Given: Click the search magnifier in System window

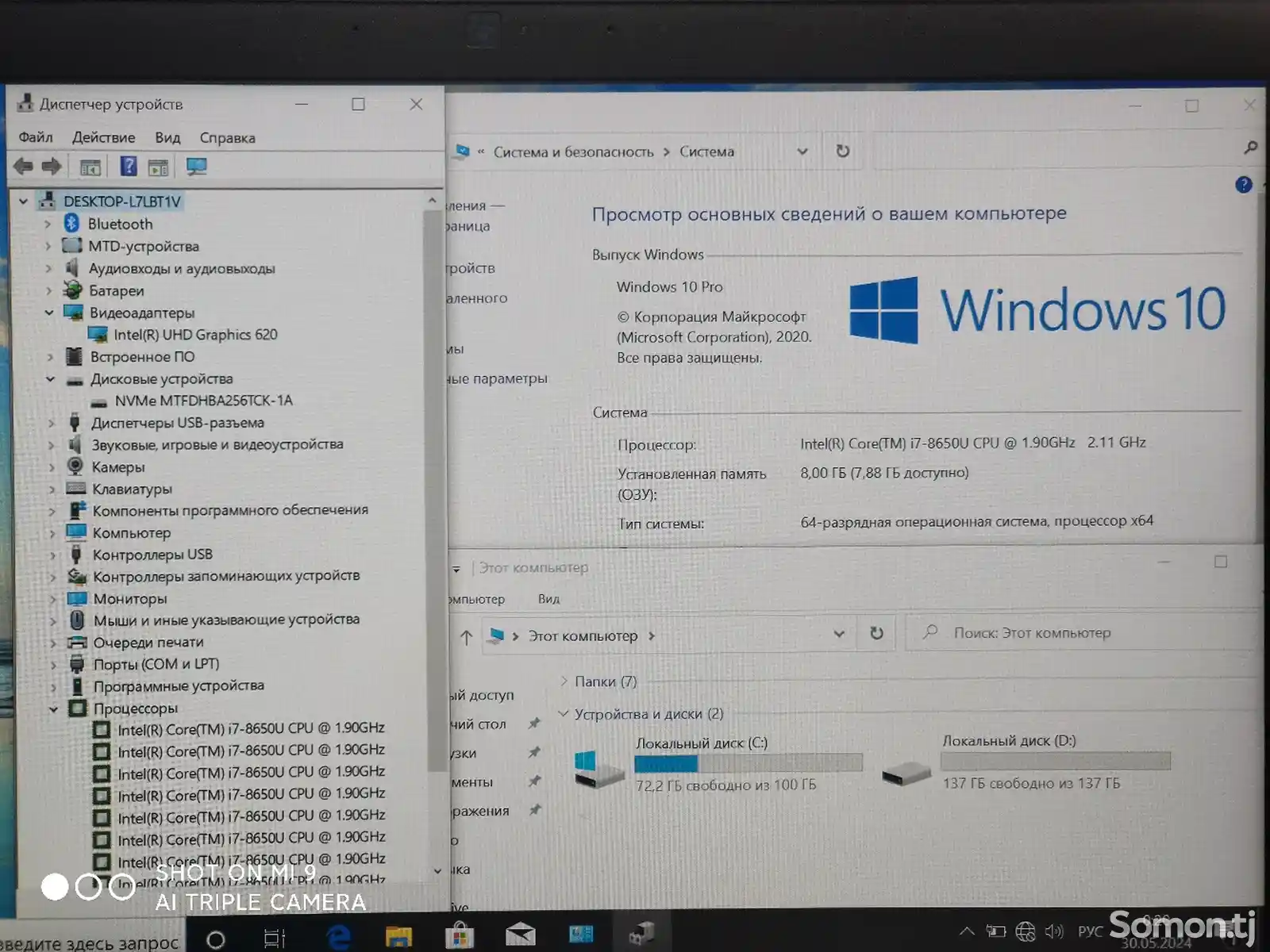Looking at the screenshot, I should click(x=1250, y=148).
